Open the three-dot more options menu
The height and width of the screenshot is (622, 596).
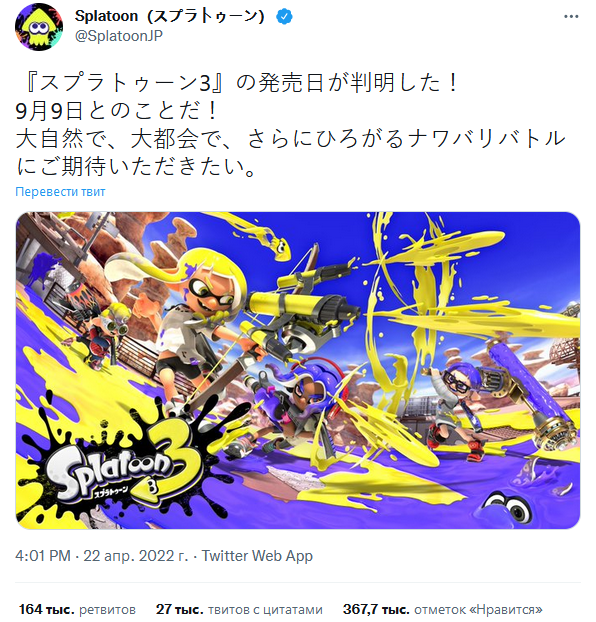click(x=571, y=17)
